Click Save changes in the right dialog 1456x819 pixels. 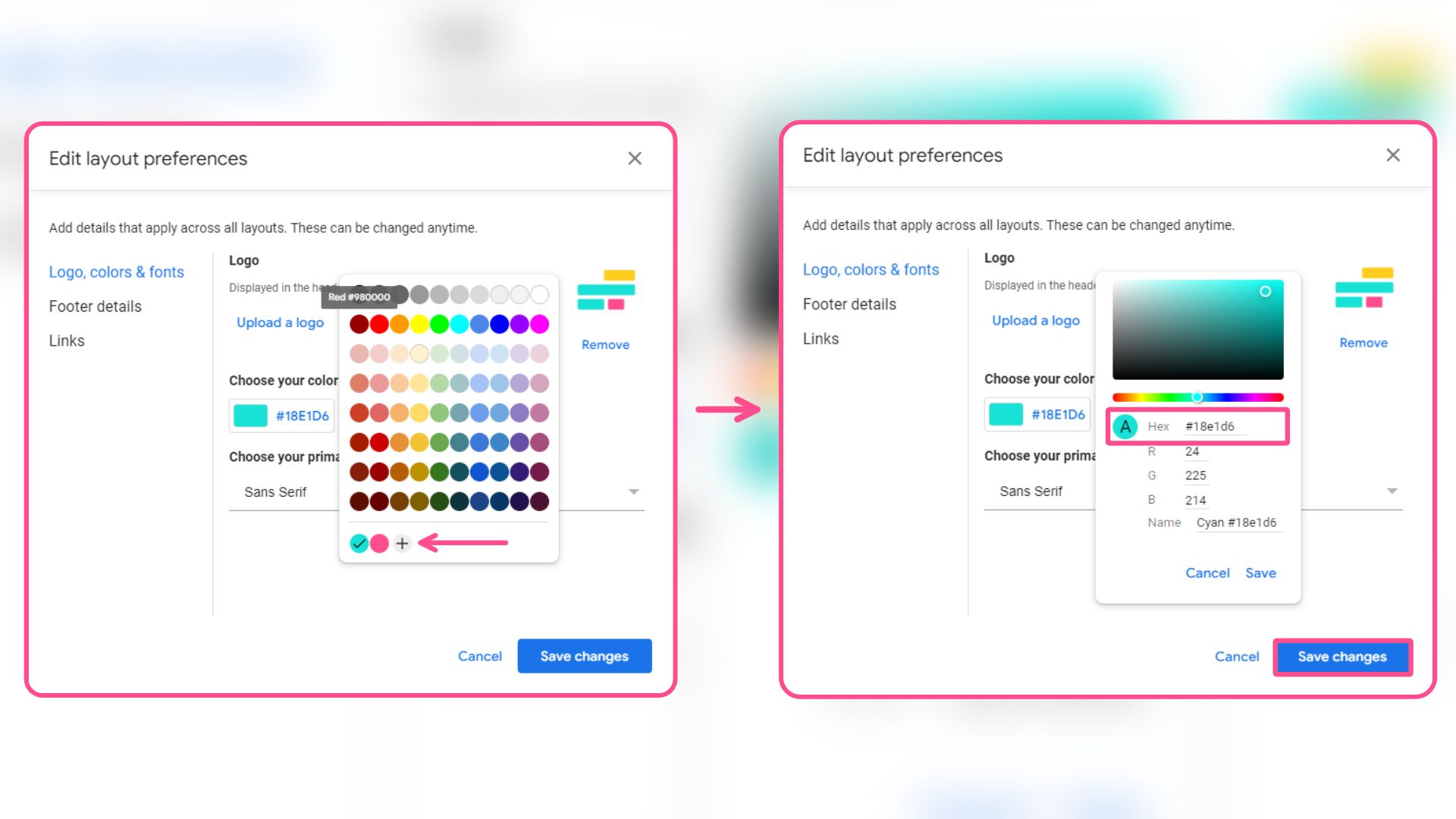click(1342, 657)
